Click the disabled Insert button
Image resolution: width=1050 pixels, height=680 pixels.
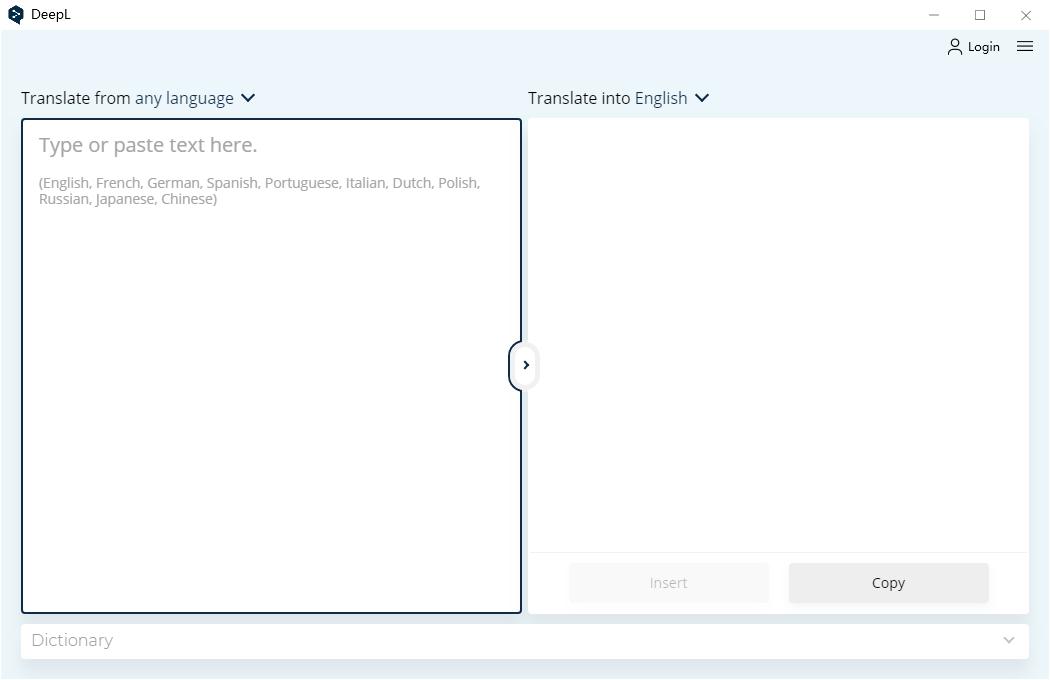coord(668,583)
